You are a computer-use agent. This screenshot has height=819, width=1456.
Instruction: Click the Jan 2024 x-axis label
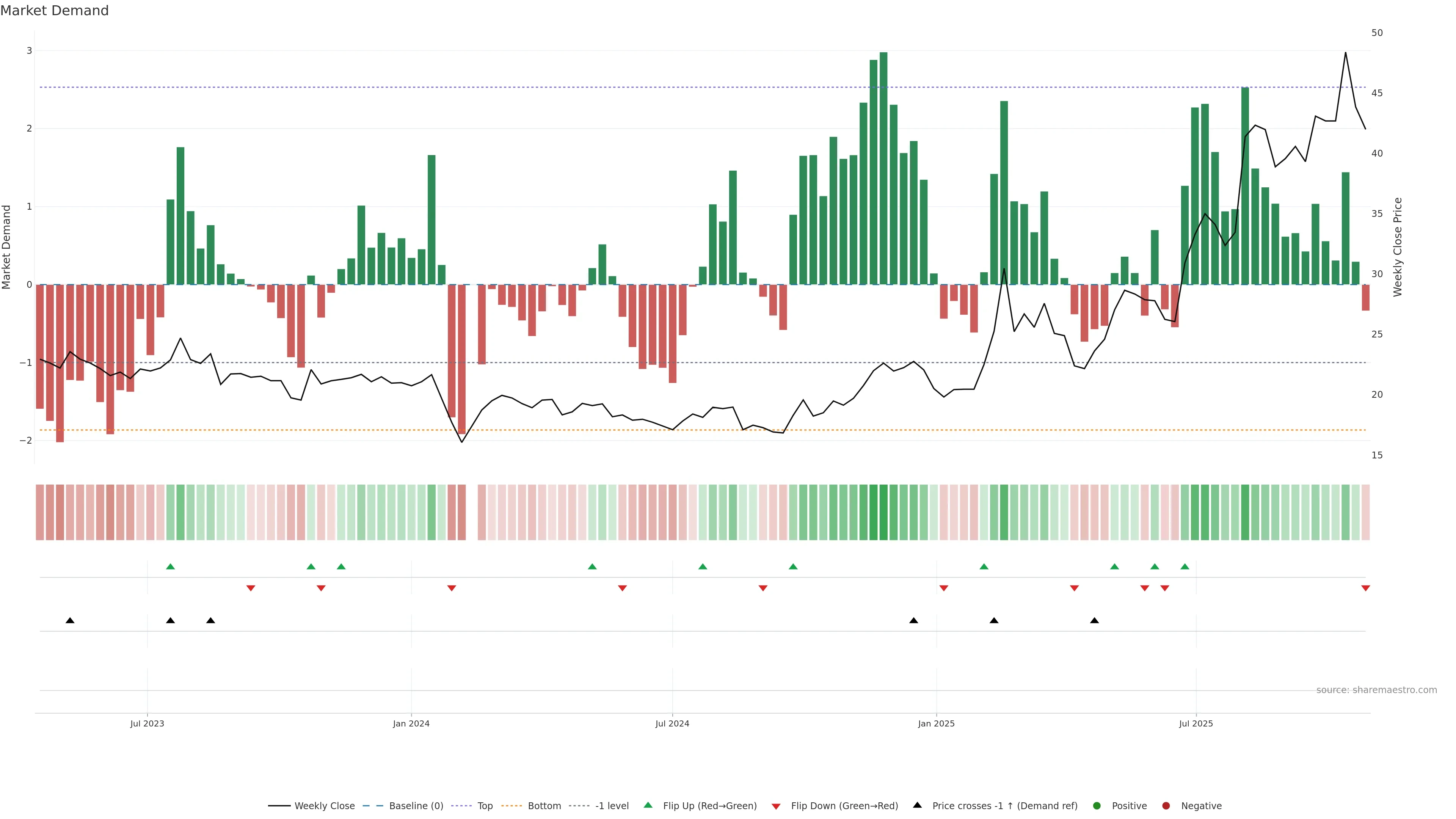[411, 724]
